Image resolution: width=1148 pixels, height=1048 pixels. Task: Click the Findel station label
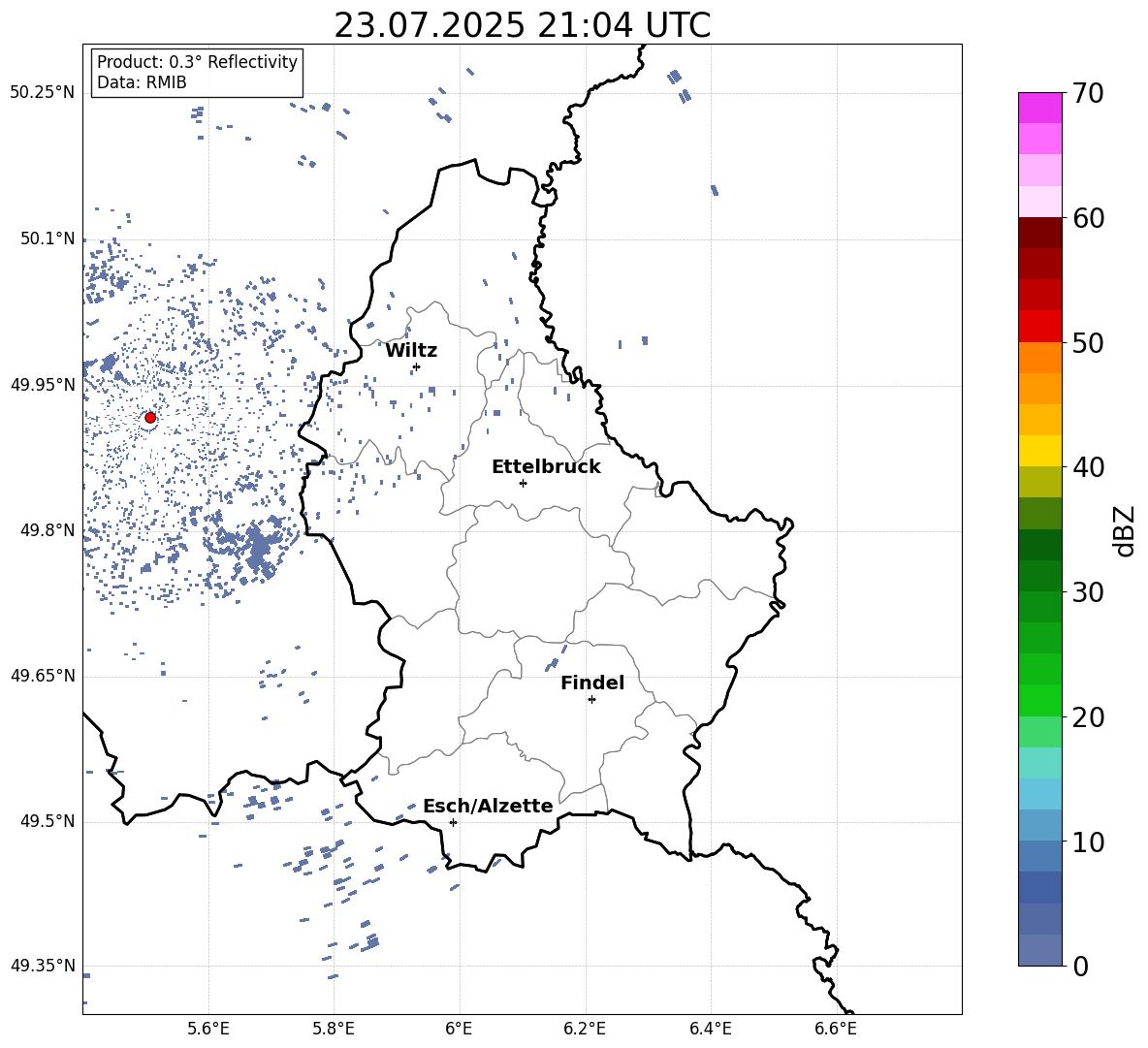coord(592,683)
